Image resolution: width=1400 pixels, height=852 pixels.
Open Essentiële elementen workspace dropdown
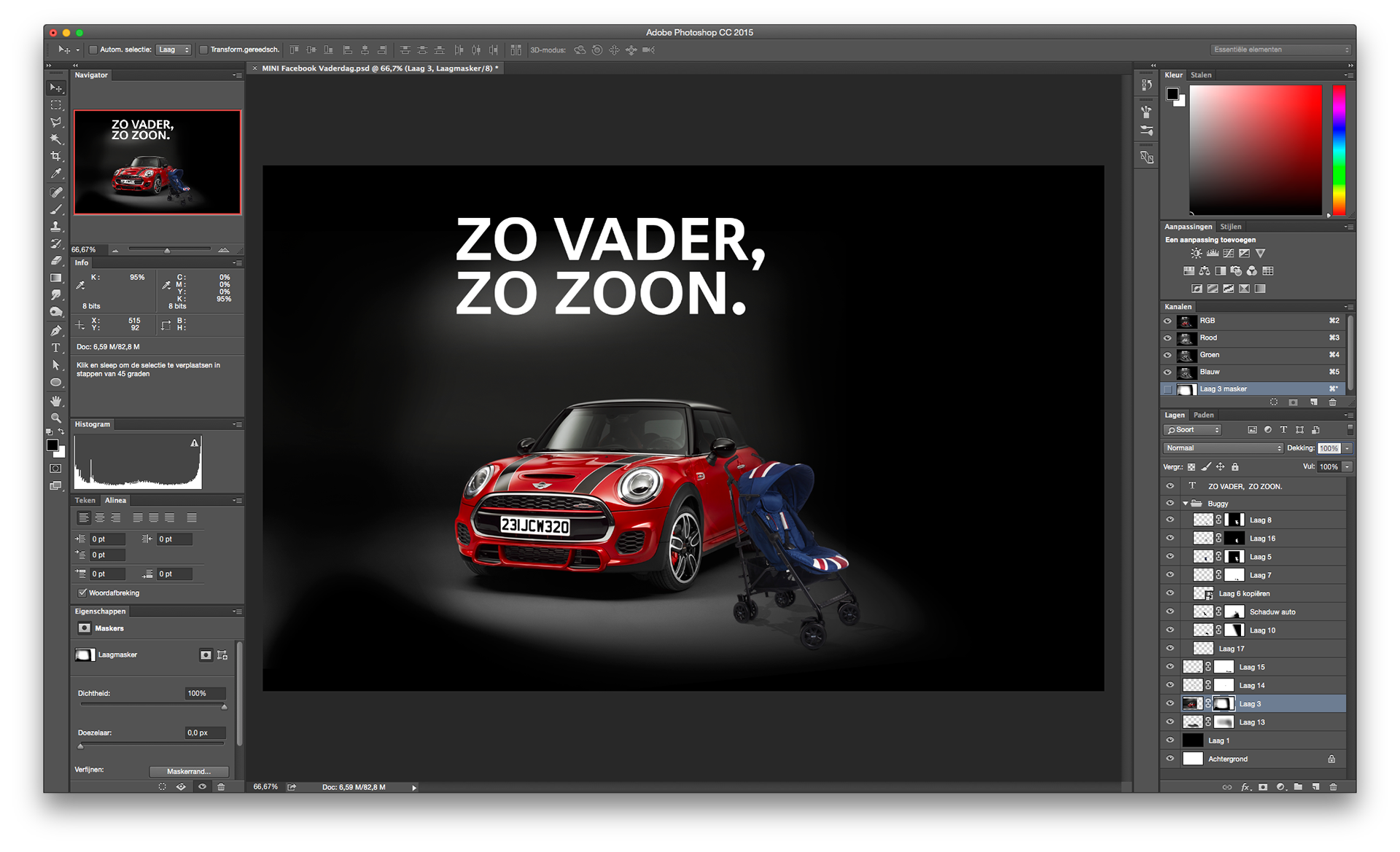(x=1281, y=50)
